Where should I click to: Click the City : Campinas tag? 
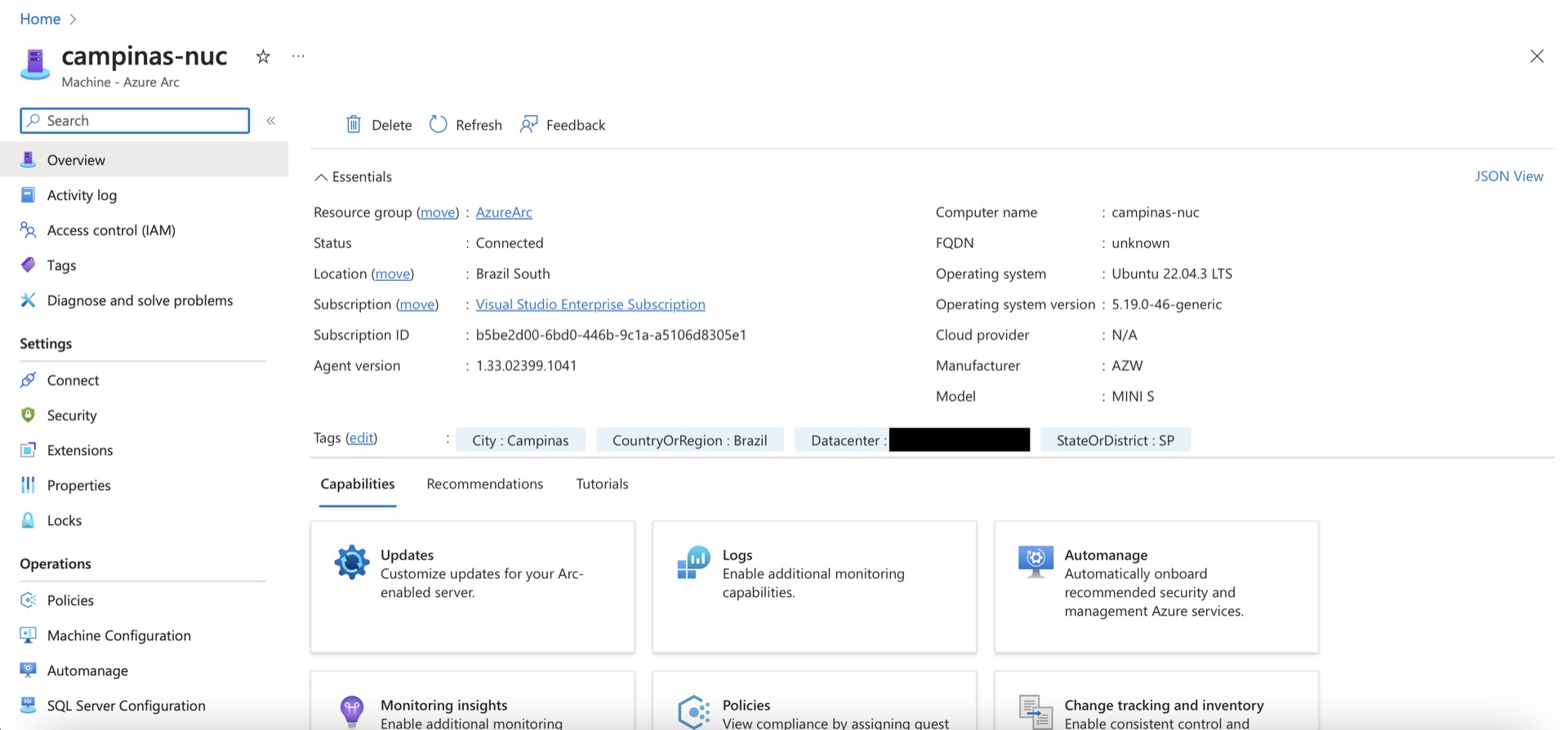point(520,440)
